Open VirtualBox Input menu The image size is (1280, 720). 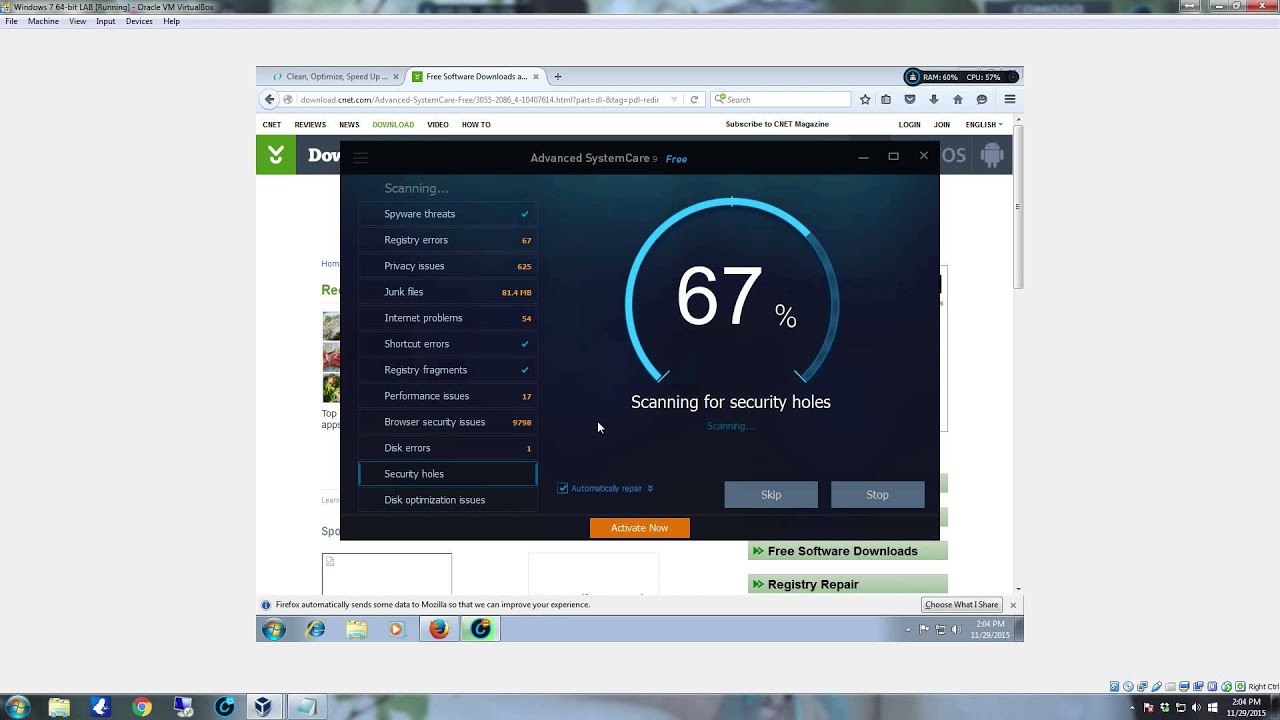point(105,21)
